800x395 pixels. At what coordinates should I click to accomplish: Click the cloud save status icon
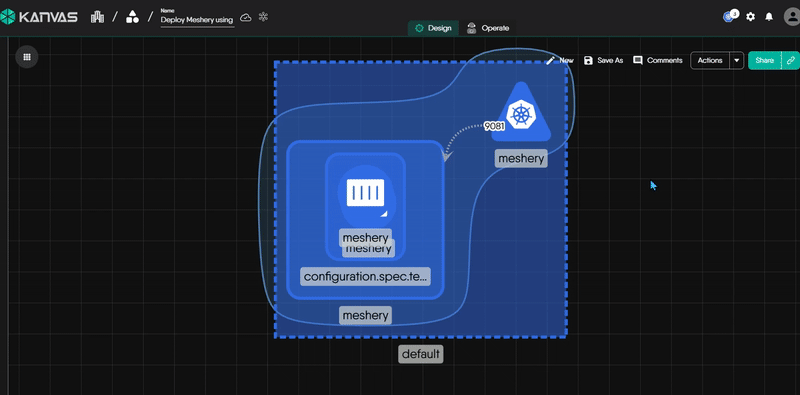click(246, 17)
